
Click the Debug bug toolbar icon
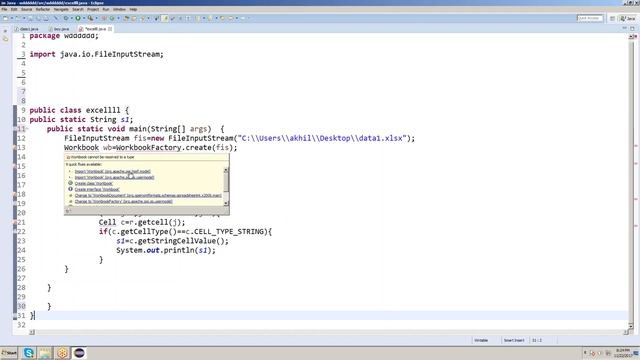66,18
